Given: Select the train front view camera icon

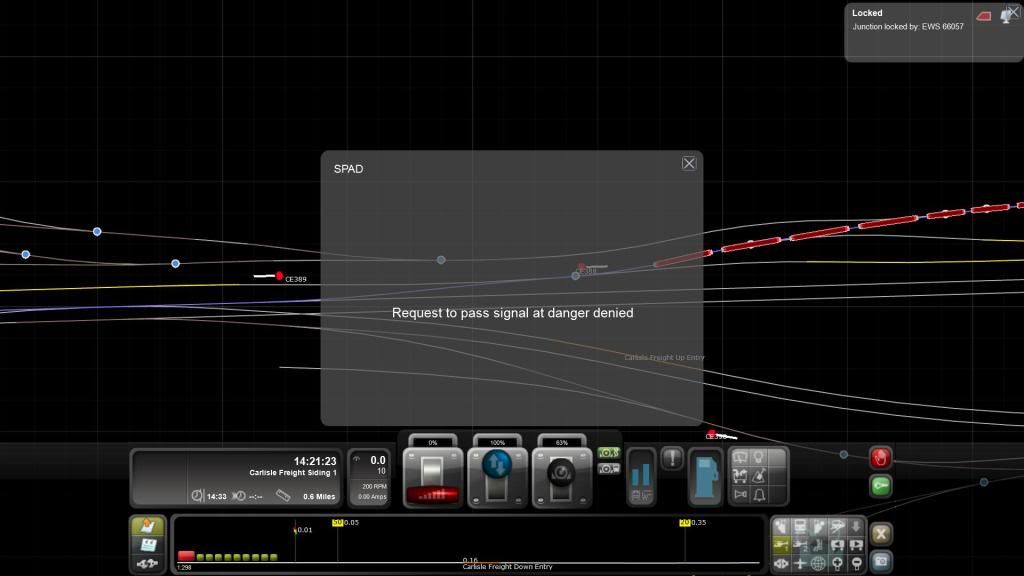Looking at the screenshot, I should click(x=799, y=526).
